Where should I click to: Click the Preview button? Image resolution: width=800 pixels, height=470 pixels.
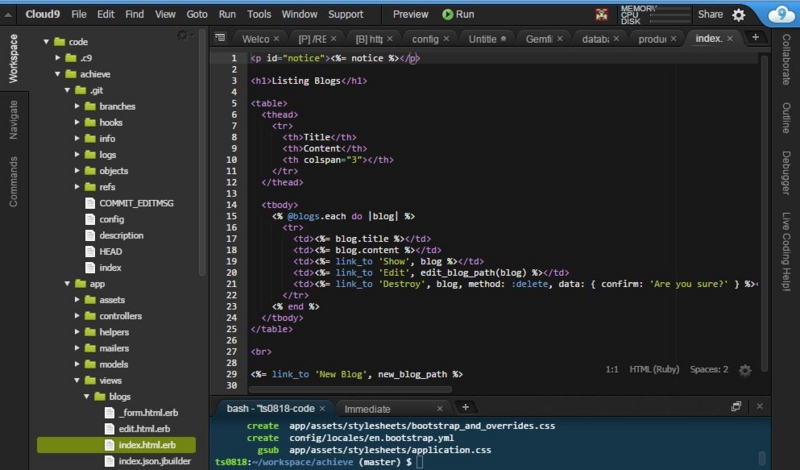(411, 14)
